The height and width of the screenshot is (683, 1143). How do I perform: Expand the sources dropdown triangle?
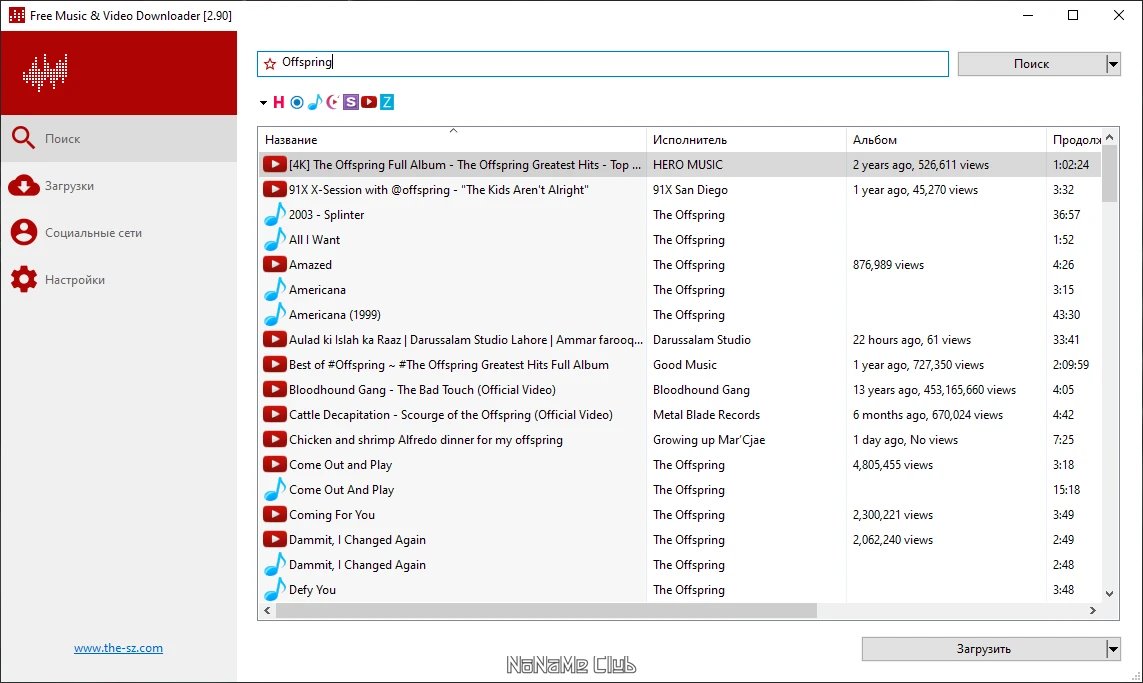pos(263,103)
